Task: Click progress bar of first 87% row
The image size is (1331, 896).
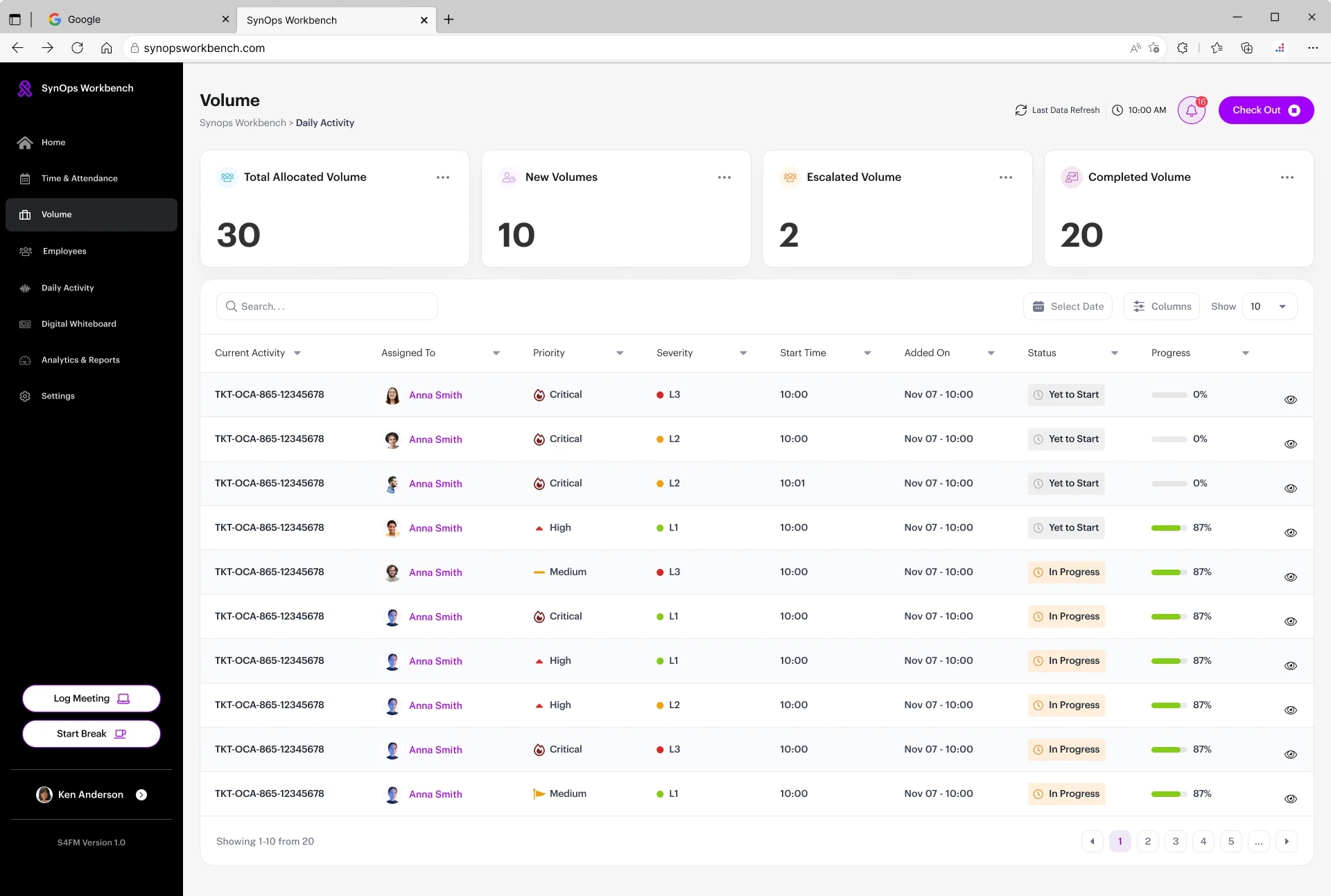Action: point(1169,528)
